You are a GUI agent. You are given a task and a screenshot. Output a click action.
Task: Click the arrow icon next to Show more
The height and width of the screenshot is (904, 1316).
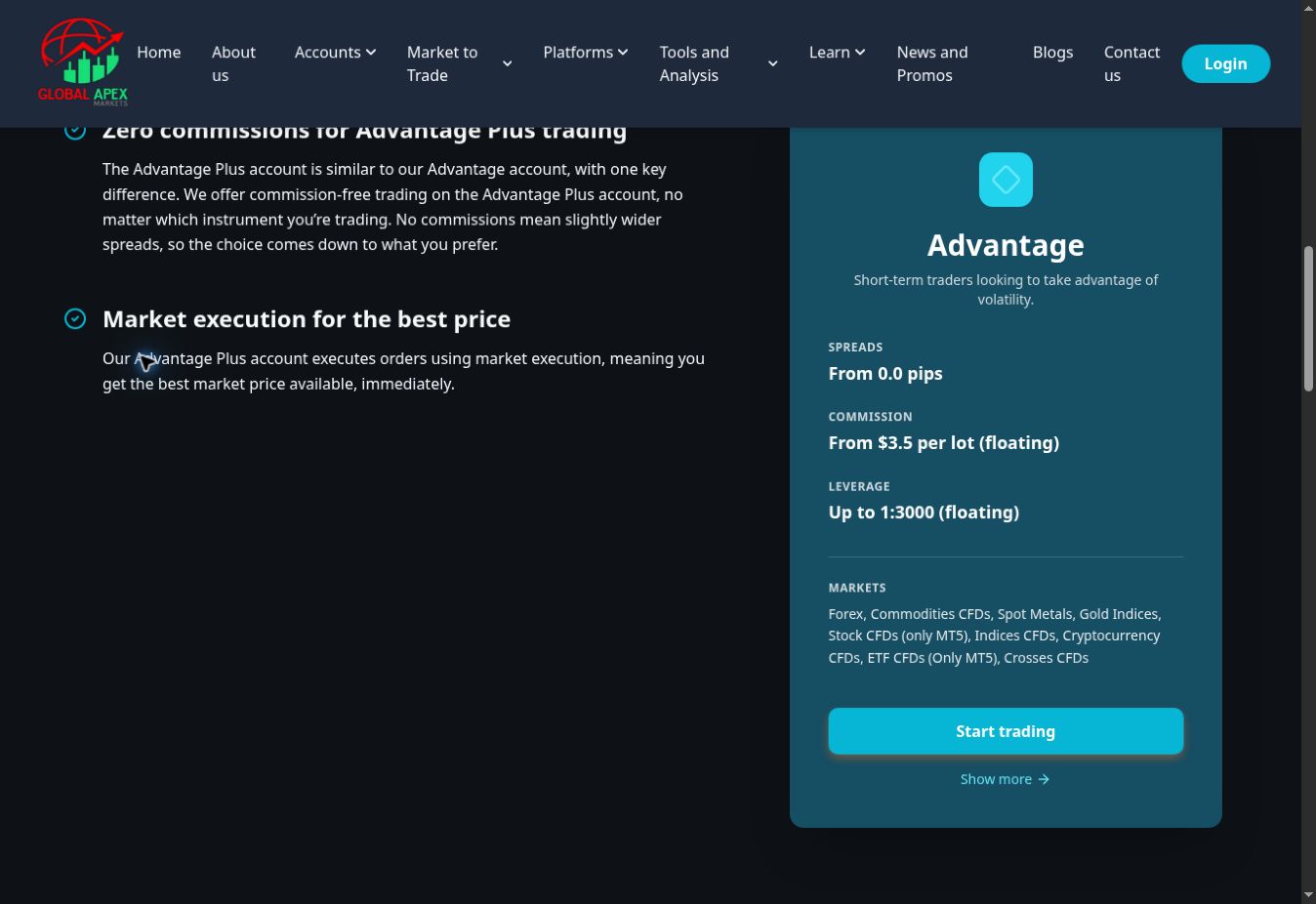pos(1044,779)
